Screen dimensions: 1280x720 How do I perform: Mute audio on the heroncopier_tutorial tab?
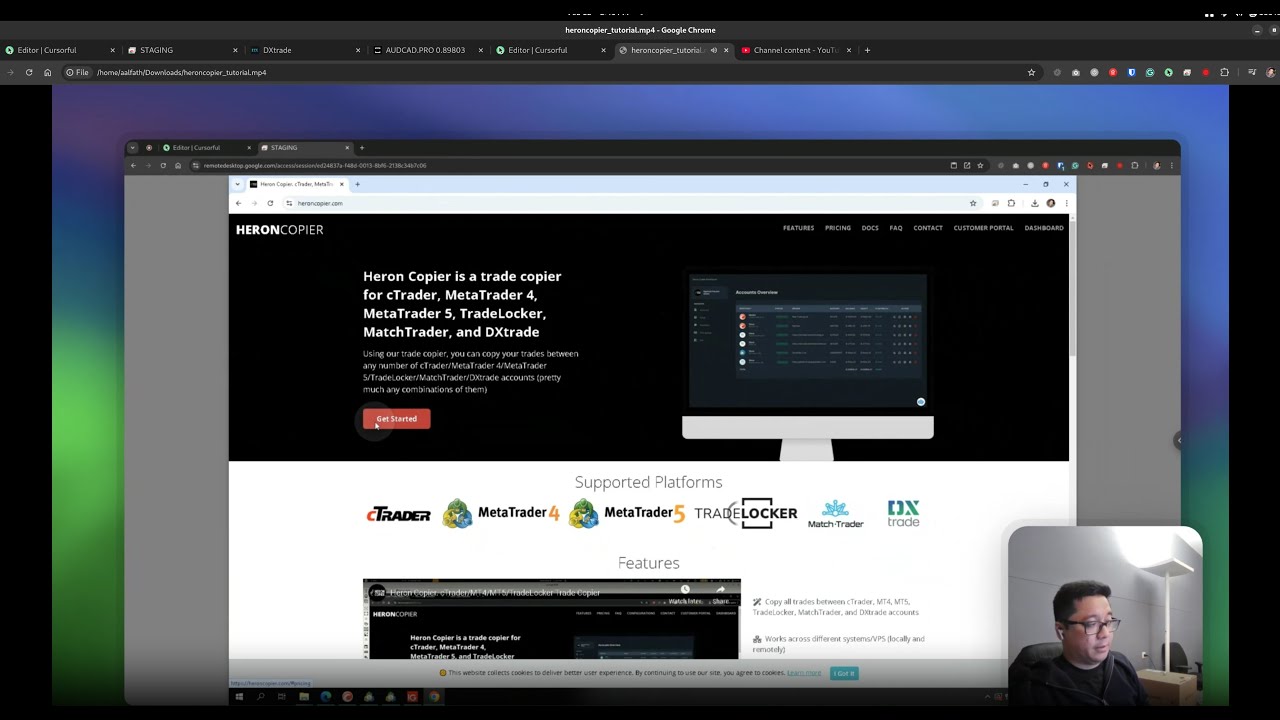713,50
